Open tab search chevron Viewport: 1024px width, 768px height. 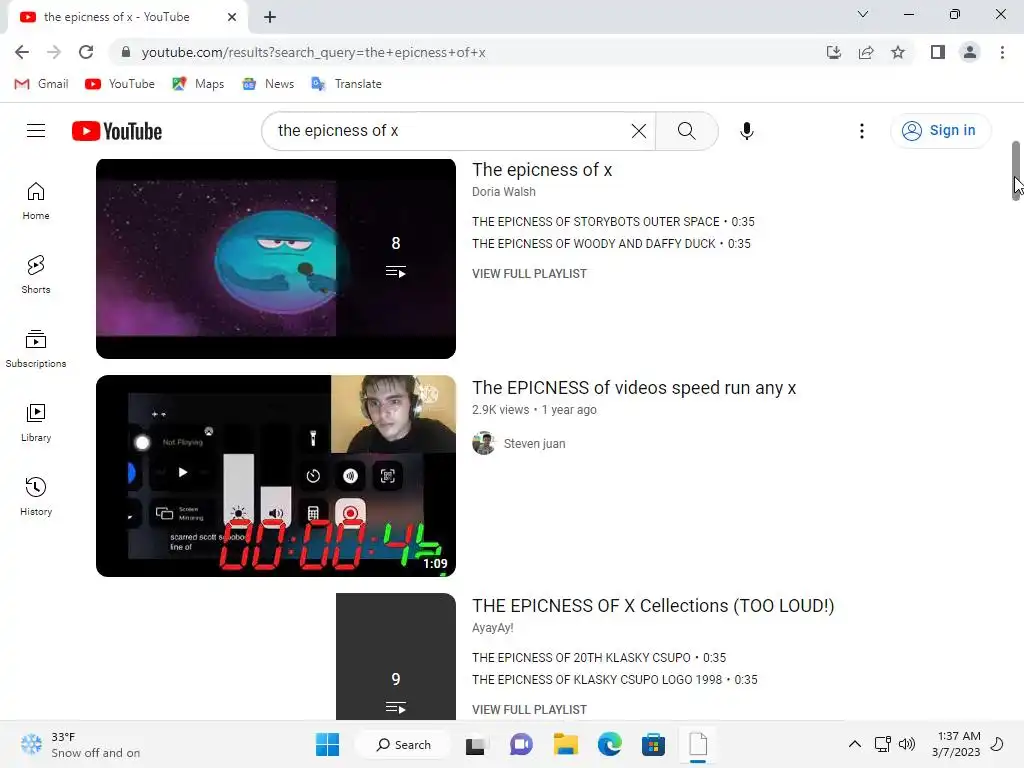[863, 14]
